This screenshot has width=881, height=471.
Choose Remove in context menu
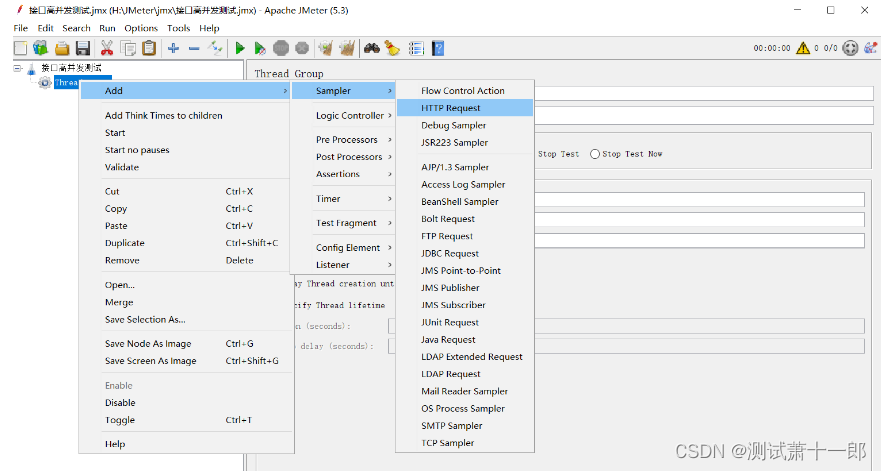pyautogui.click(x=185, y=260)
